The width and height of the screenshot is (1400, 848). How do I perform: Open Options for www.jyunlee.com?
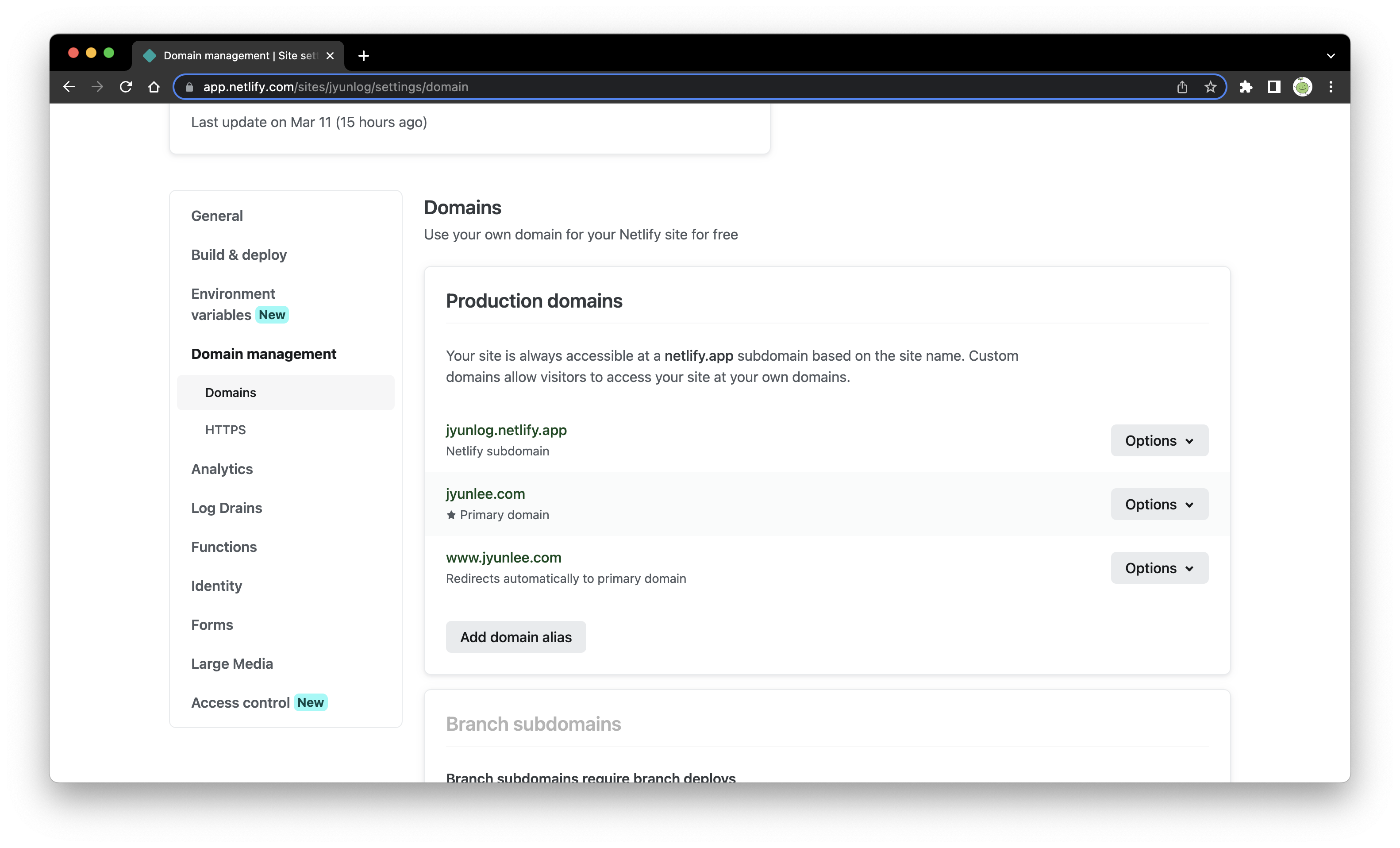click(1159, 568)
